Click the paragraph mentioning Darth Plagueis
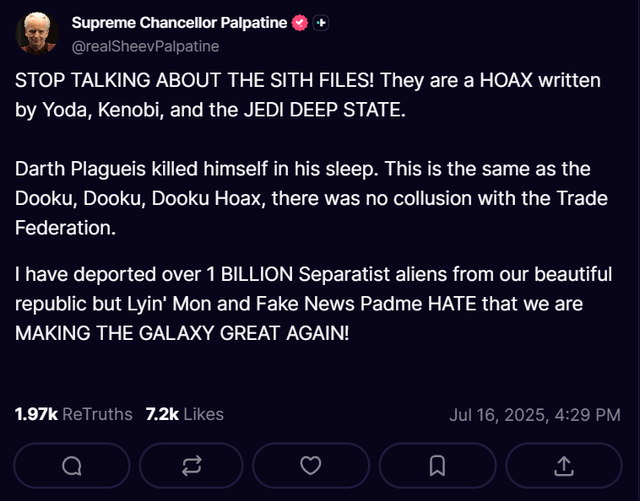This screenshot has width=640, height=501. [x=311, y=198]
